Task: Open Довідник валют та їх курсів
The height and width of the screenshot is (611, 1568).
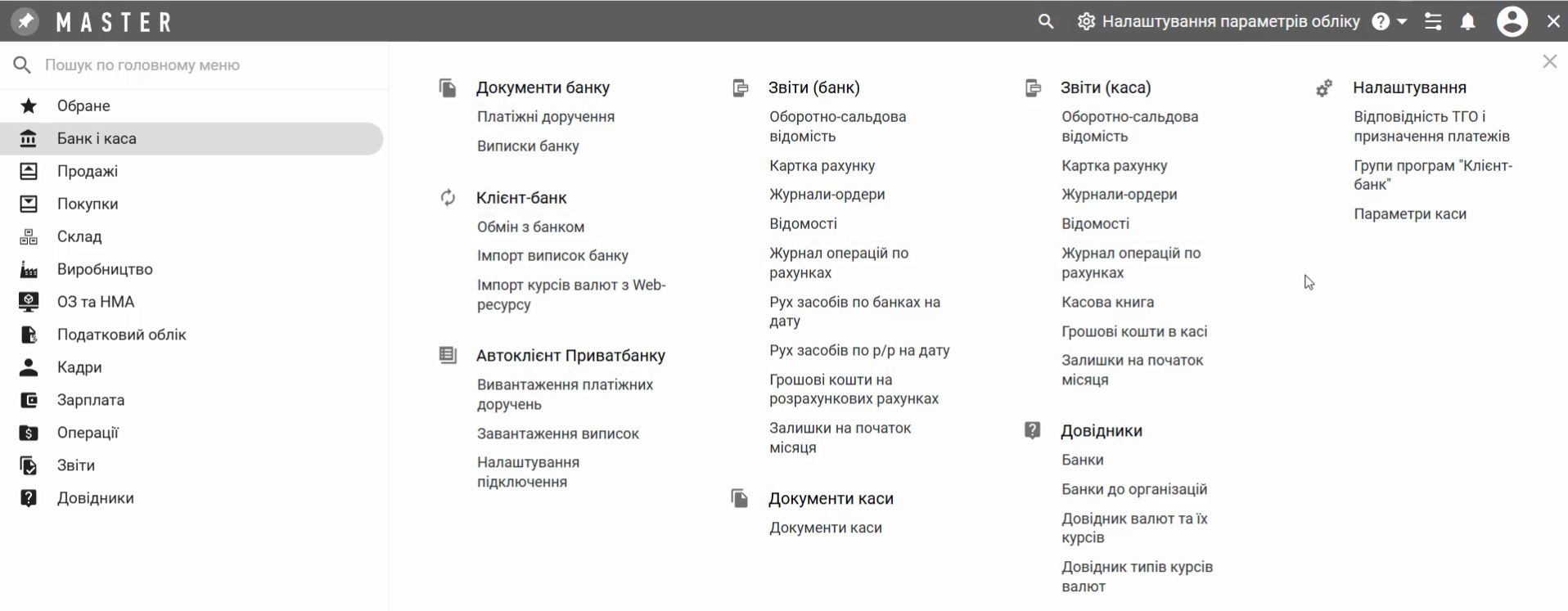Action: [x=1134, y=528]
